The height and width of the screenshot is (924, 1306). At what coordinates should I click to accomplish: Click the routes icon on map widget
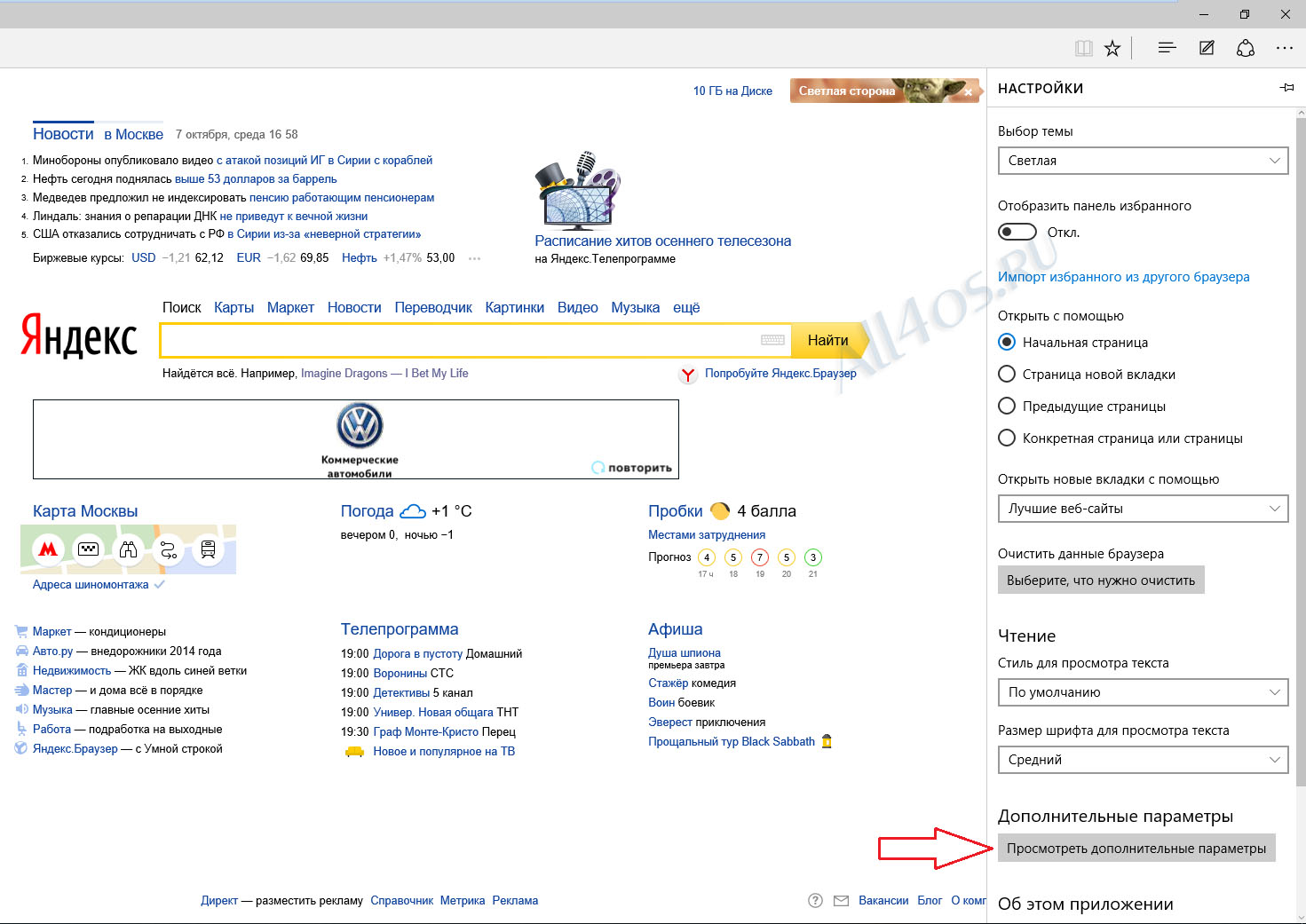pyautogui.click(x=168, y=549)
